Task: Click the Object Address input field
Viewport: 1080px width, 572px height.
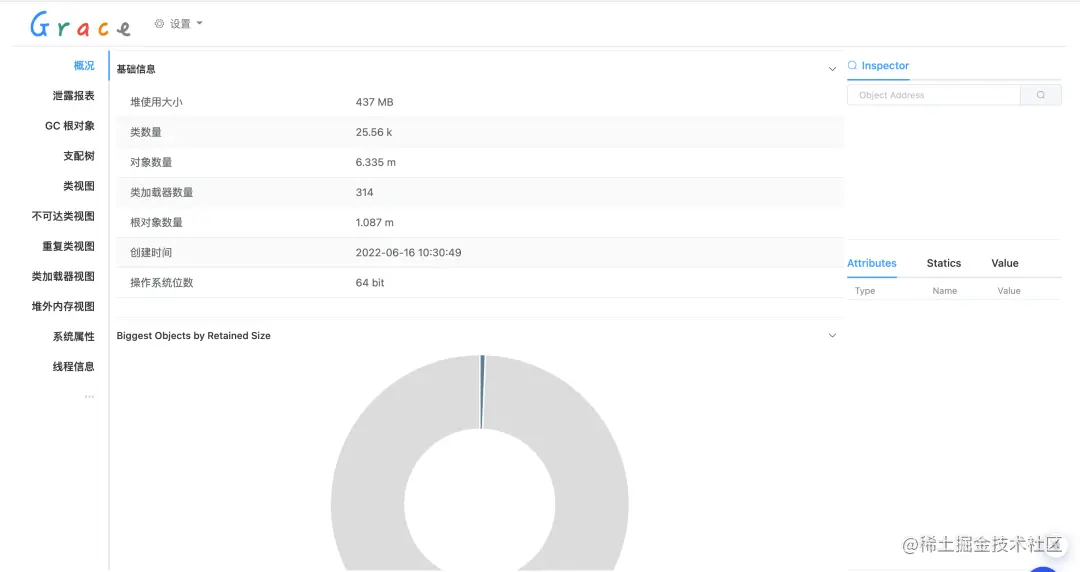Action: point(934,95)
